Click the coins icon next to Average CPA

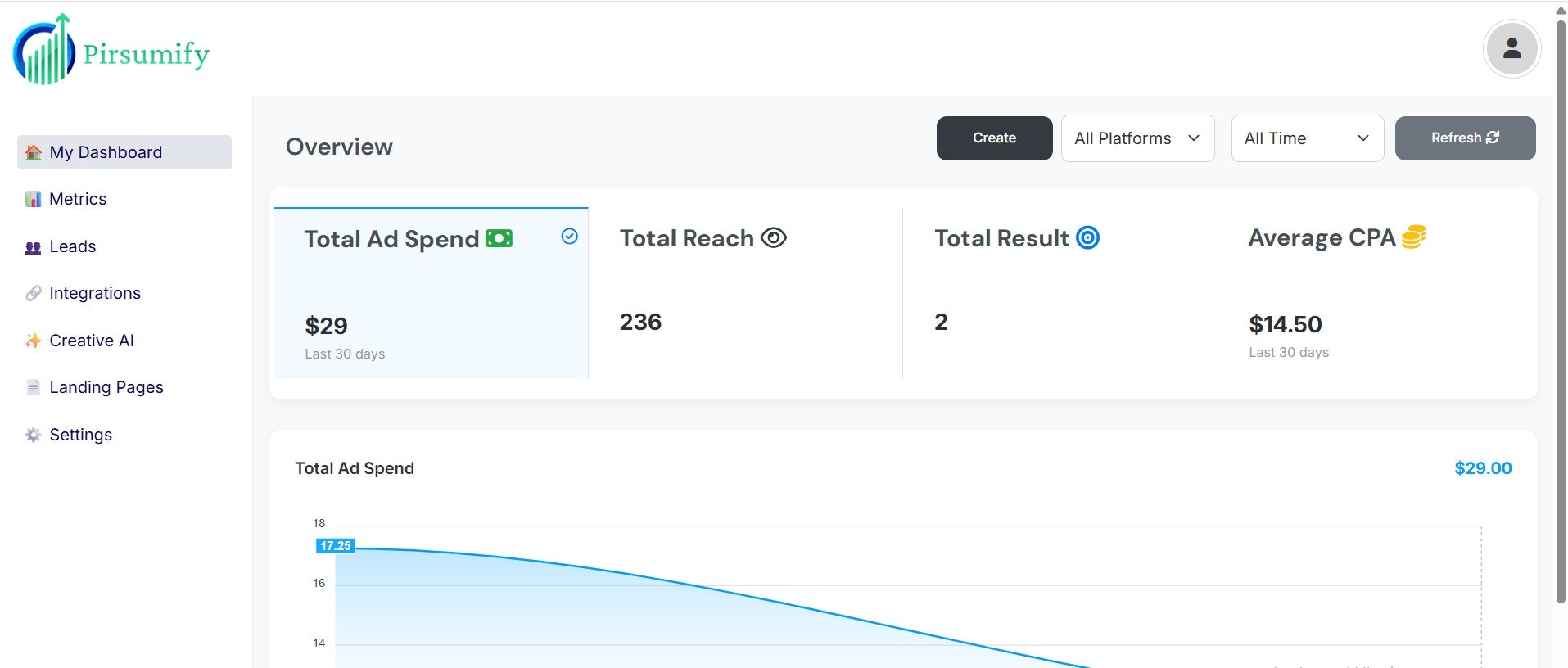1413,237
